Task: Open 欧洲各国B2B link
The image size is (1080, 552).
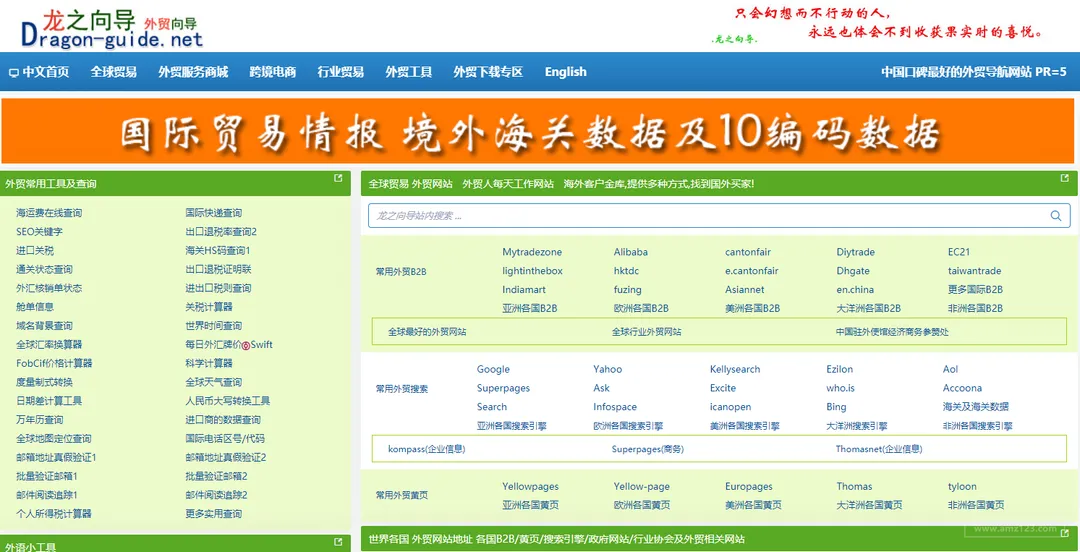Action: [641, 309]
